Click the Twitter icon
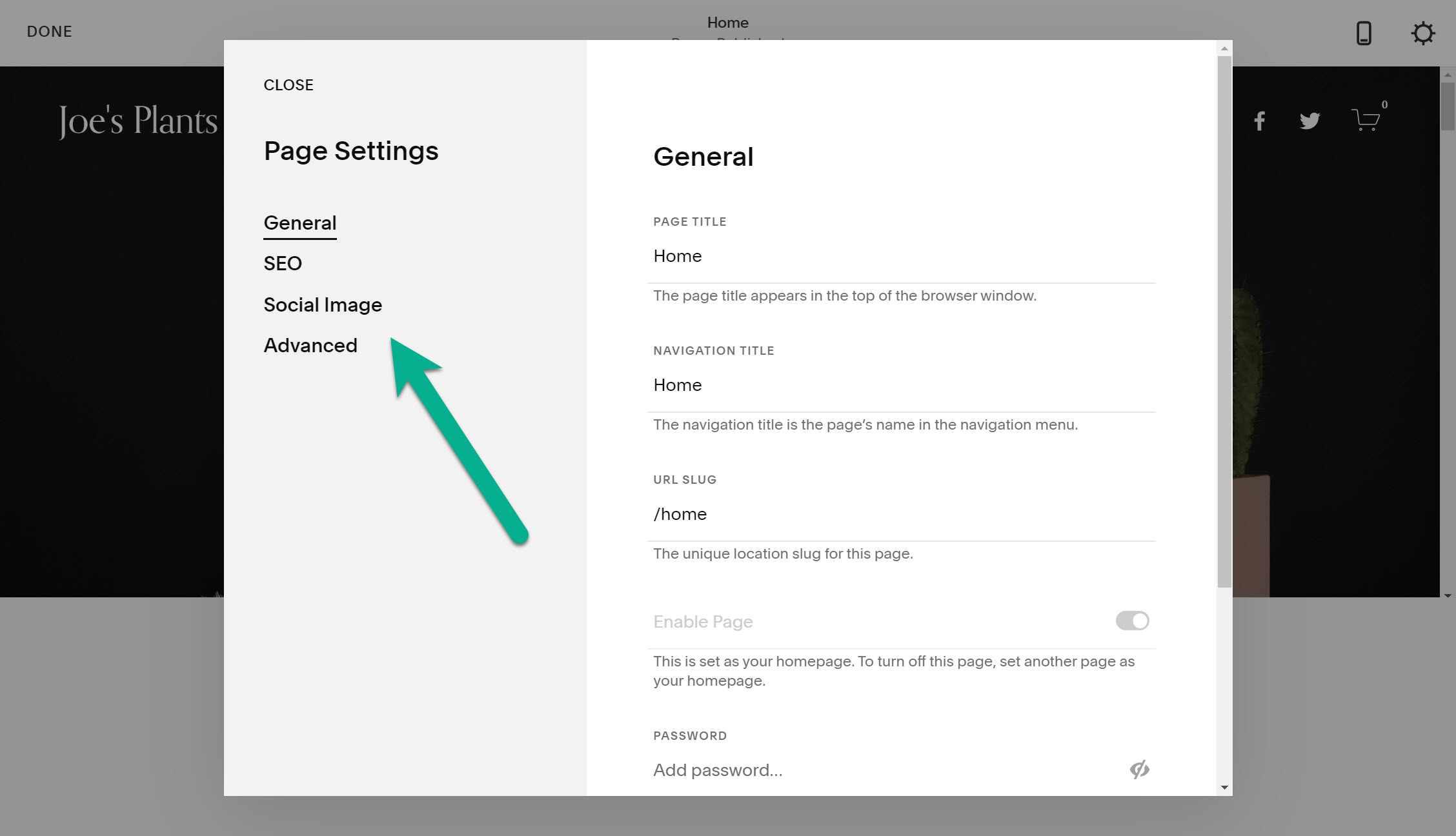The height and width of the screenshot is (836, 1456). point(1309,120)
